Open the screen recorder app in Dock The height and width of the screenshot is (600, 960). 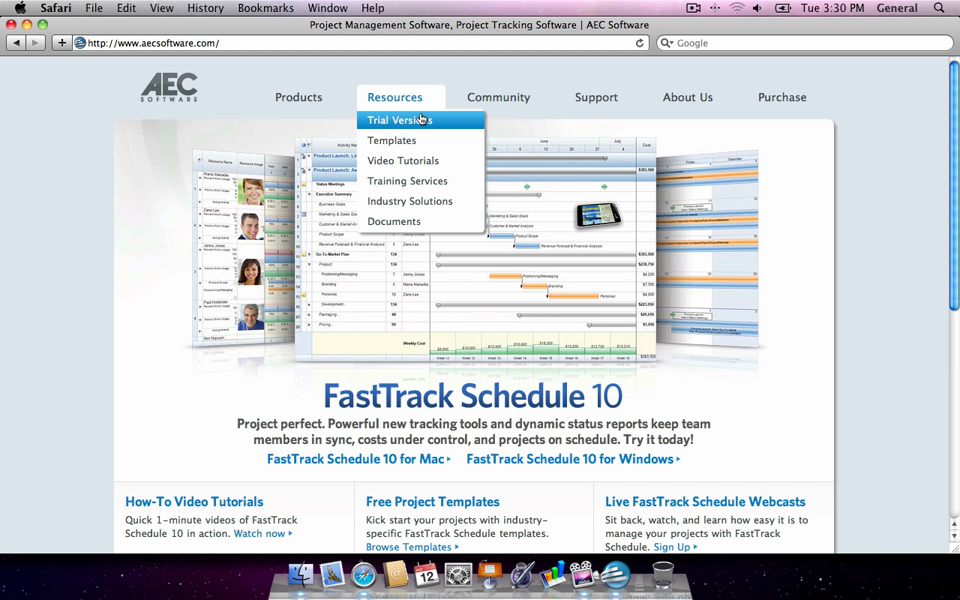click(x=583, y=575)
